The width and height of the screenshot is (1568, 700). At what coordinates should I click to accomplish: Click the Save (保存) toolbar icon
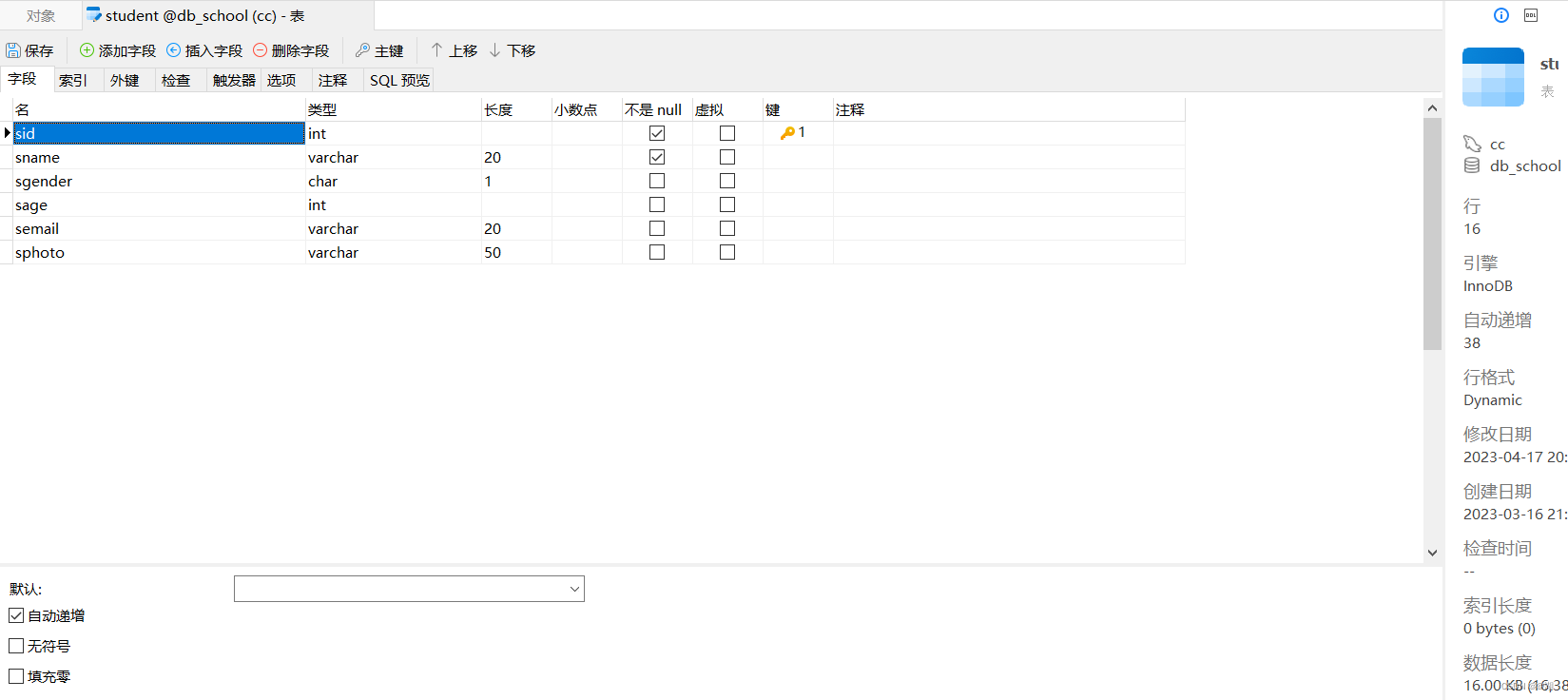13,50
